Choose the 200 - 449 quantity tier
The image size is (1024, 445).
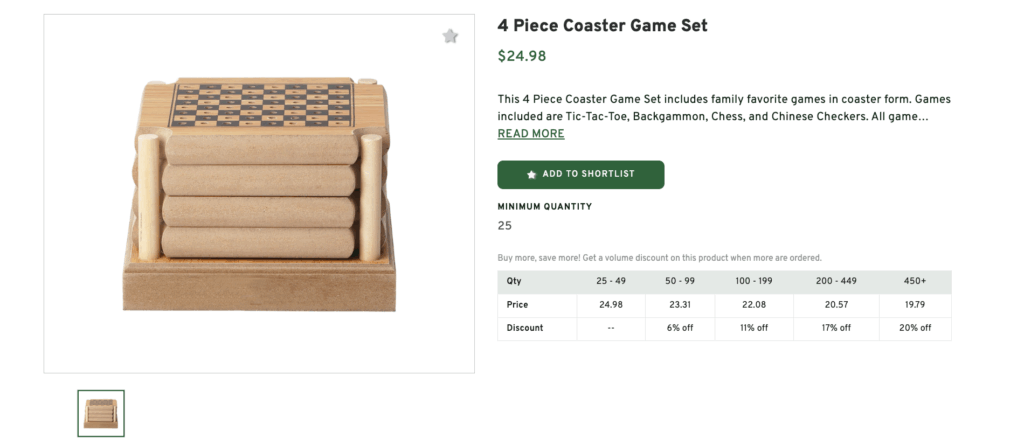pos(836,281)
